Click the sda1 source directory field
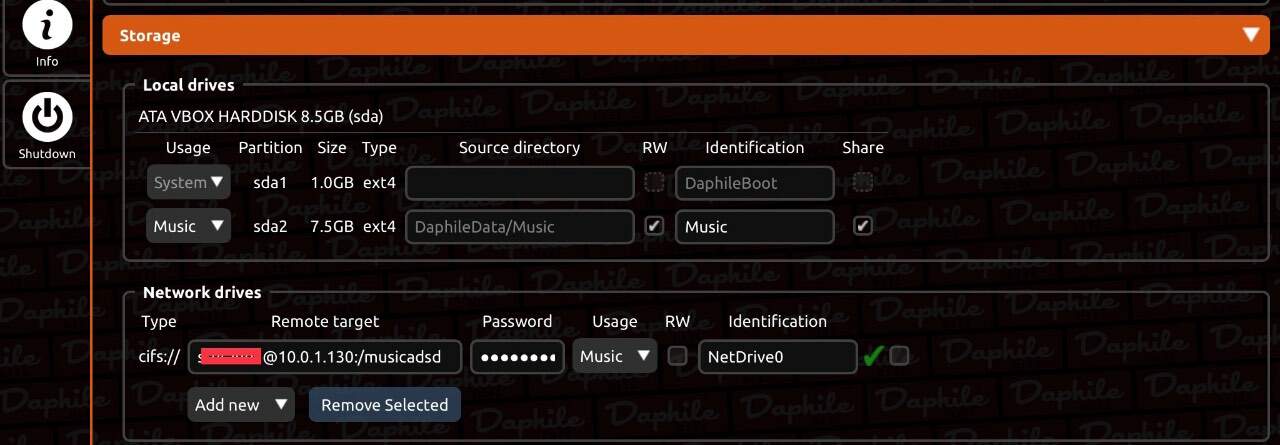This screenshot has height=445, width=1280. coord(520,183)
